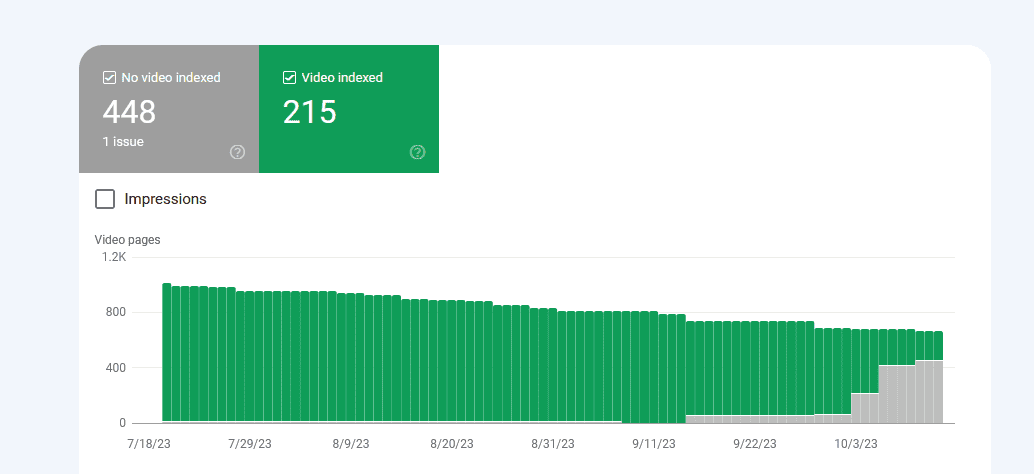Click the tallest green bar above 7/18/23
The image size is (1034, 474).
[x=167, y=350]
